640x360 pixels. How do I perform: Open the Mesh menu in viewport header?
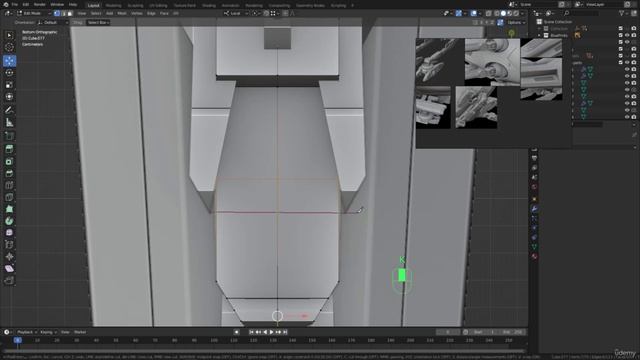click(x=122, y=13)
